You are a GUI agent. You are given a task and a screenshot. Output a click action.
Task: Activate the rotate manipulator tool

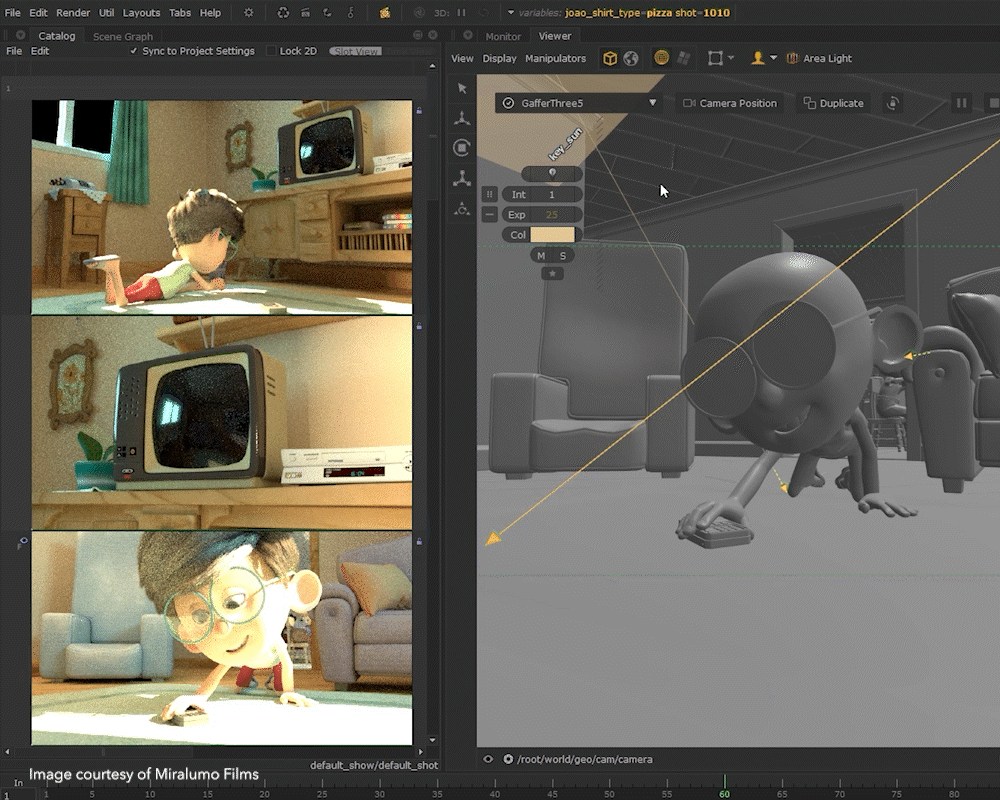click(x=462, y=148)
